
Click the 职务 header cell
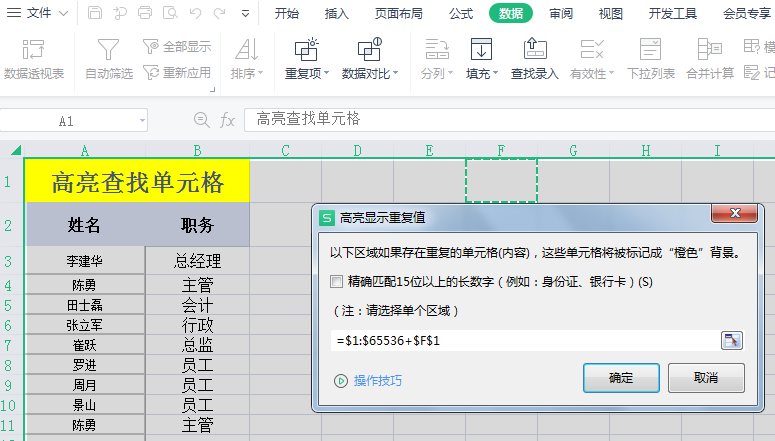click(x=197, y=225)
